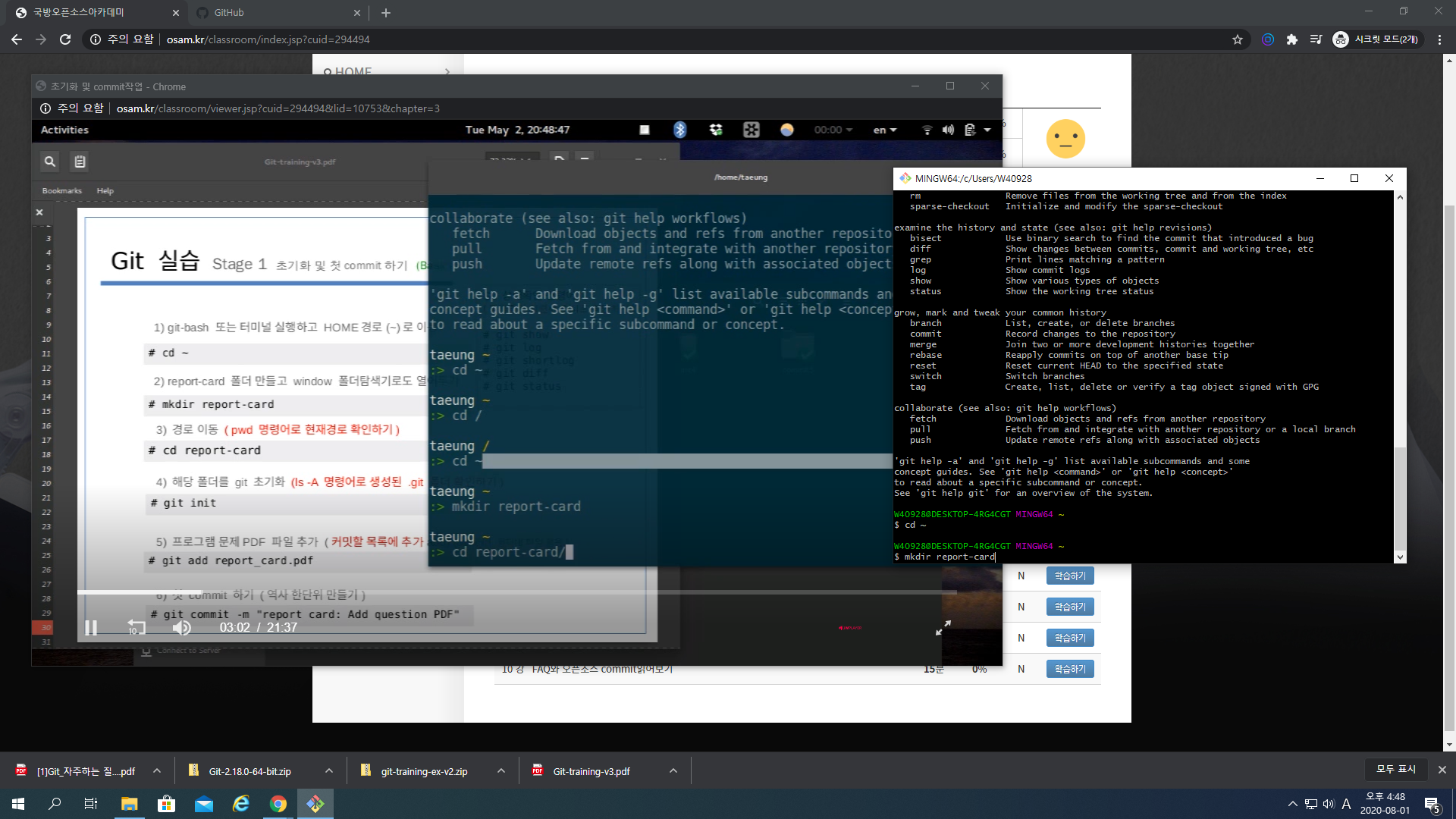Seek on the video progress bar
The image size is (1456, 819).
click(516, 592)
